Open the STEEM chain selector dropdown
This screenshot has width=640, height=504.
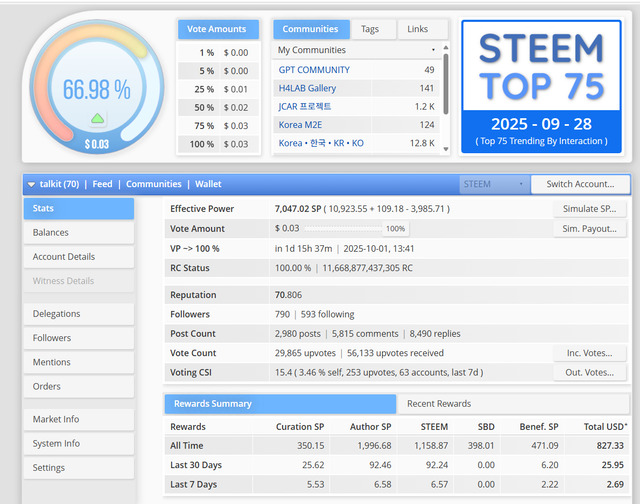[x=494, y=184]
